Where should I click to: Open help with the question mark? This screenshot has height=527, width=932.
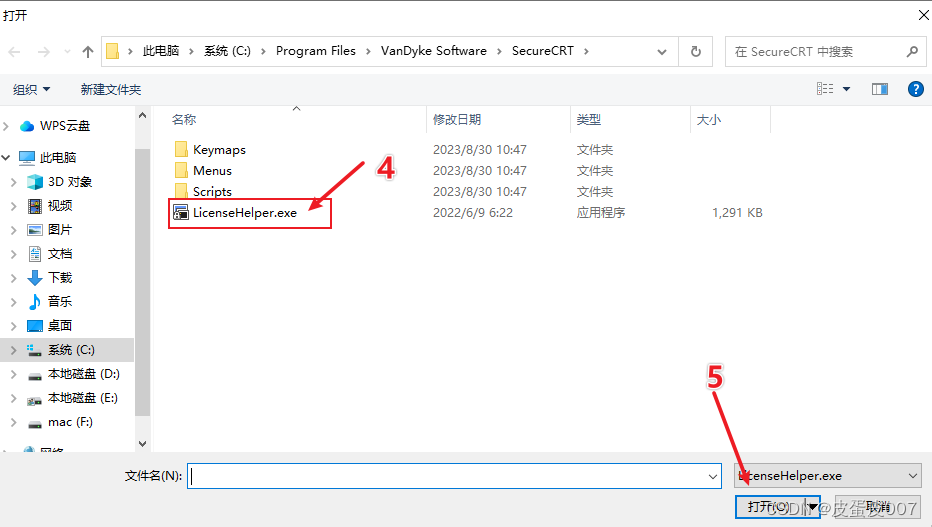click(915, 89)
